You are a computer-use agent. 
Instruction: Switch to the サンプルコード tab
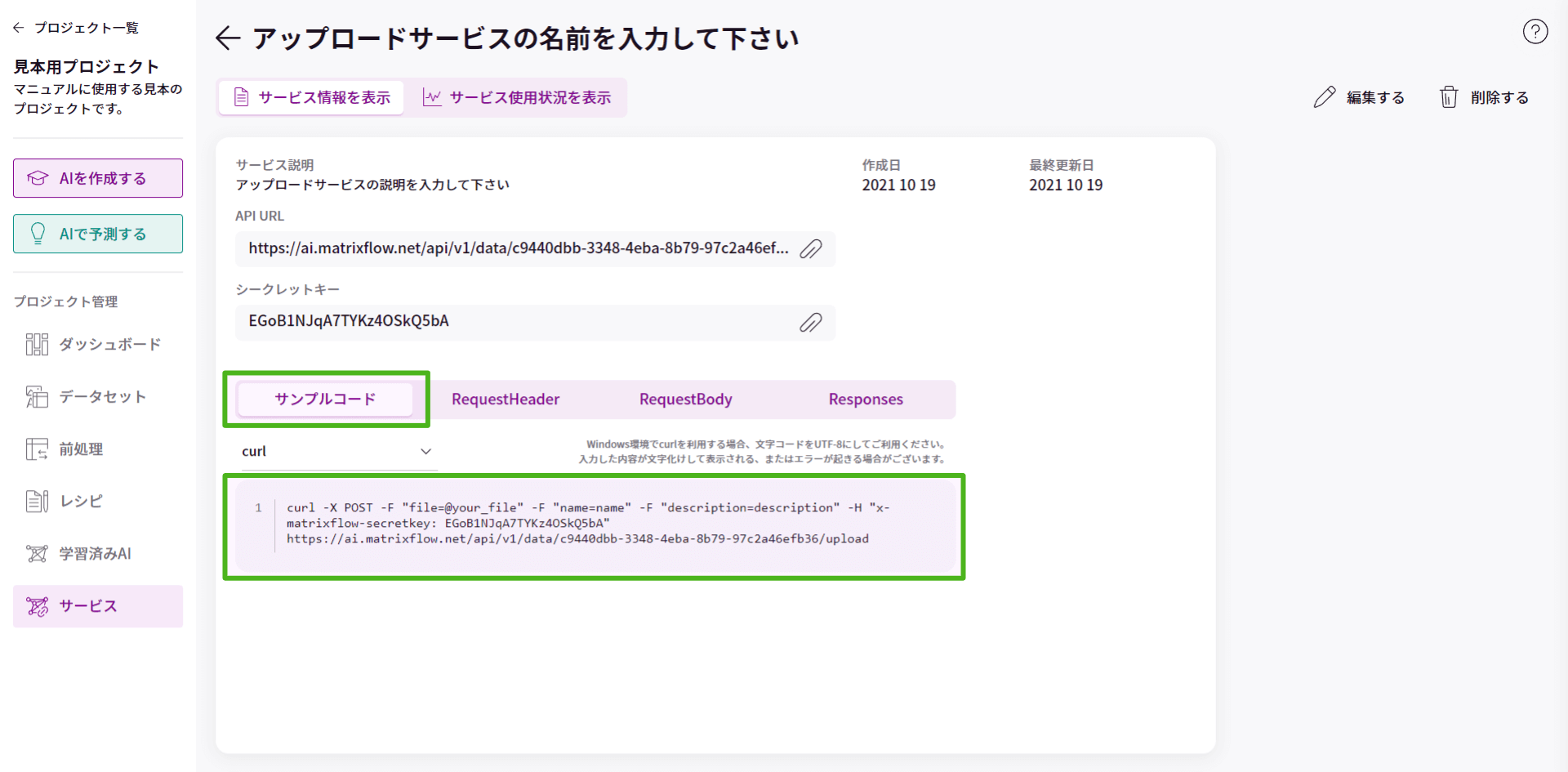point(325,399)
